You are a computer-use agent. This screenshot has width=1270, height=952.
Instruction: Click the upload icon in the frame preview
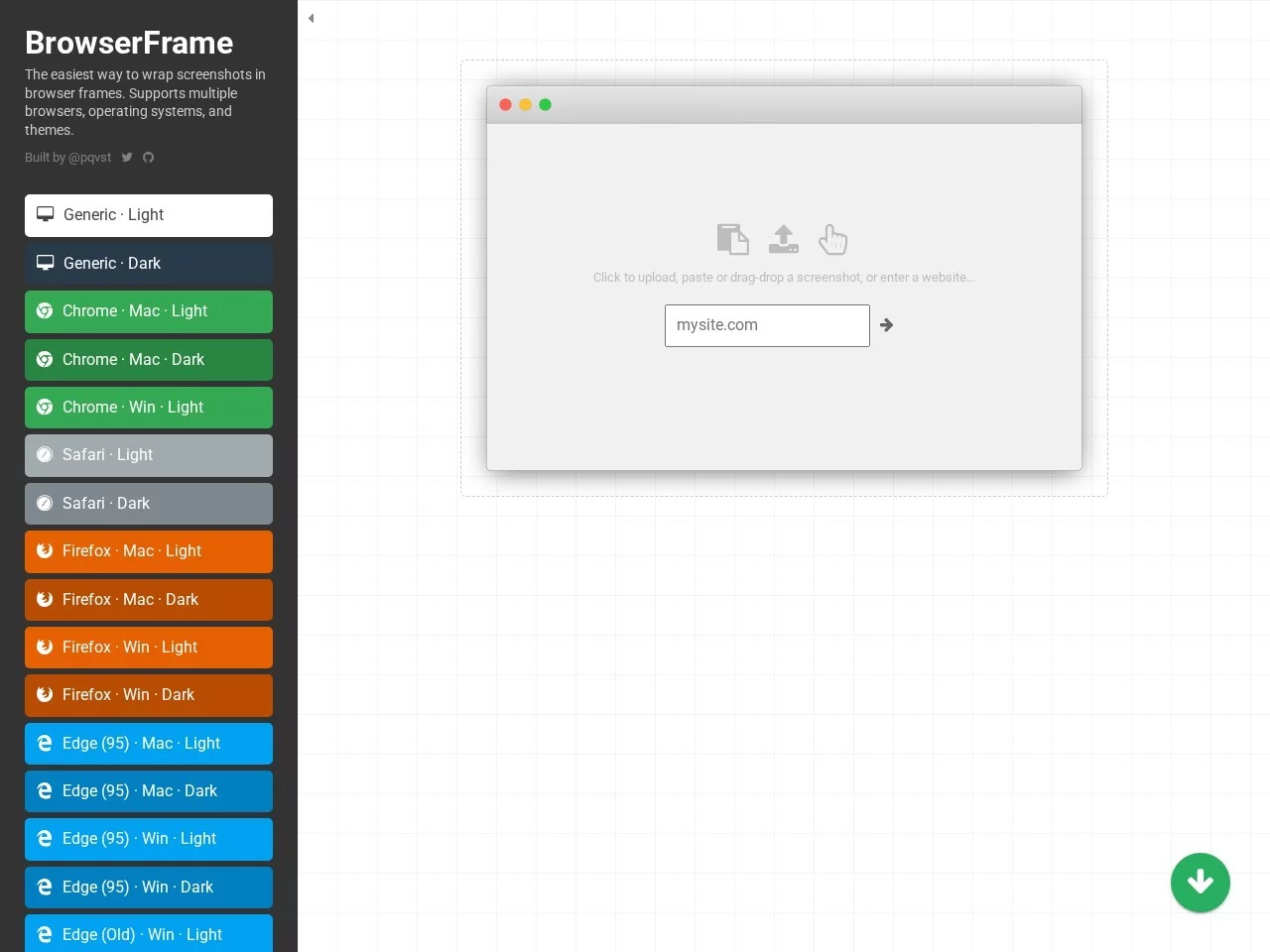tap(783, 238)
